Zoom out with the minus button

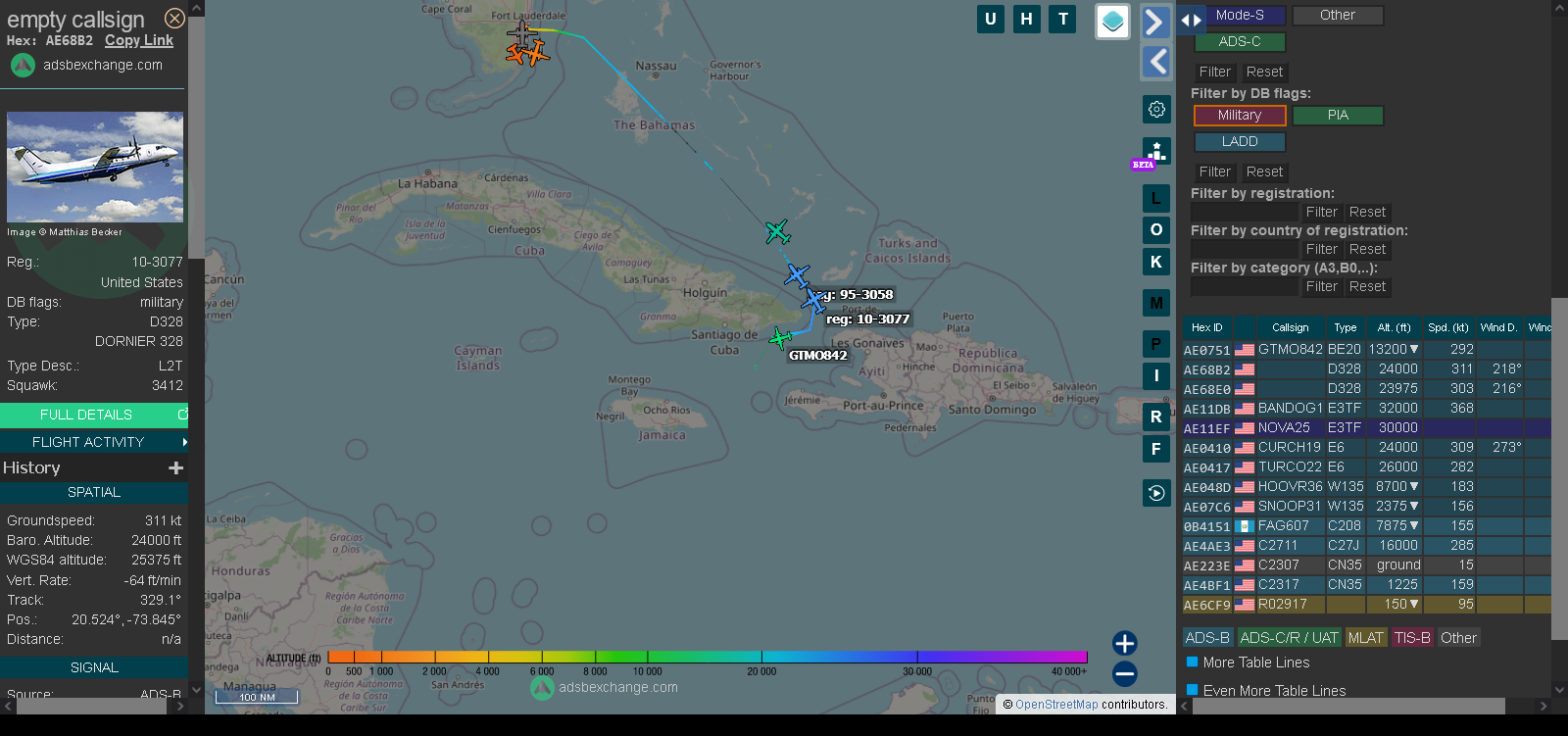click(1125, 674)
